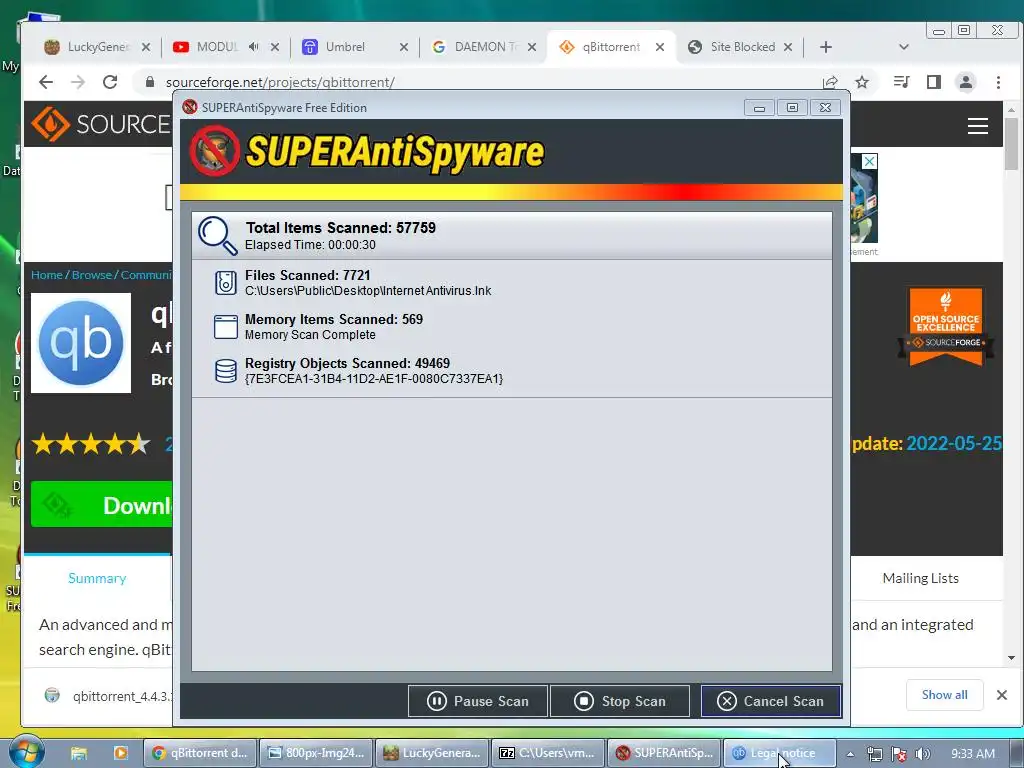Click the window icon next to Memory Items Scanned
This screenshot has width=1024, height=768.
(x=225, y=327)
